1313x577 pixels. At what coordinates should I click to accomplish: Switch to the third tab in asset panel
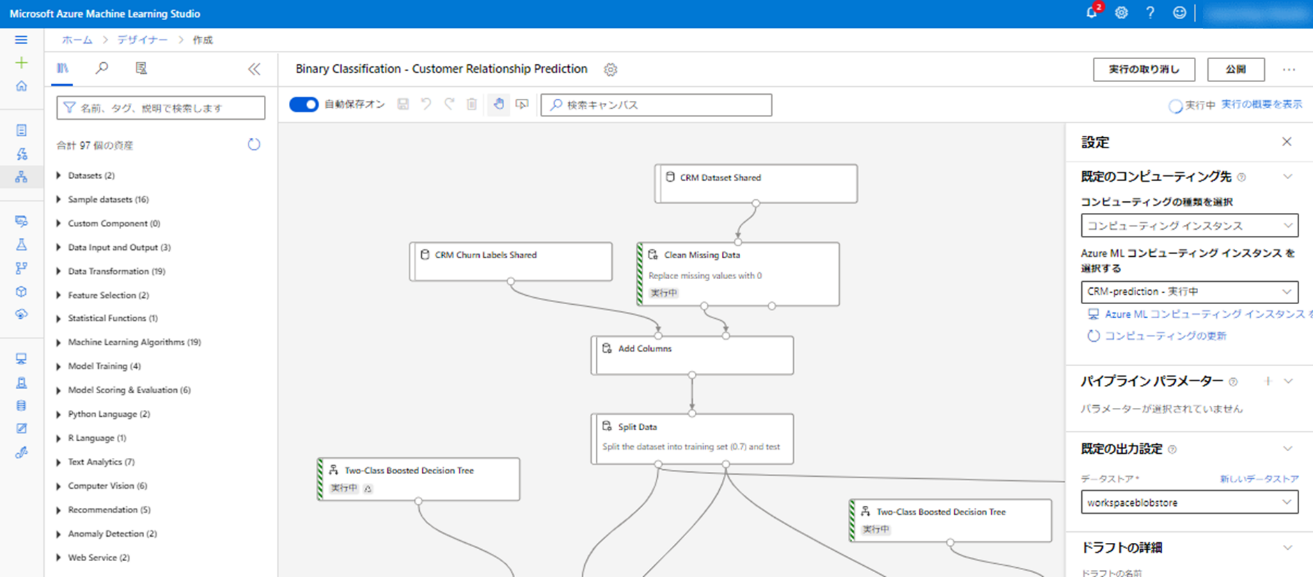tap(141, 69)
